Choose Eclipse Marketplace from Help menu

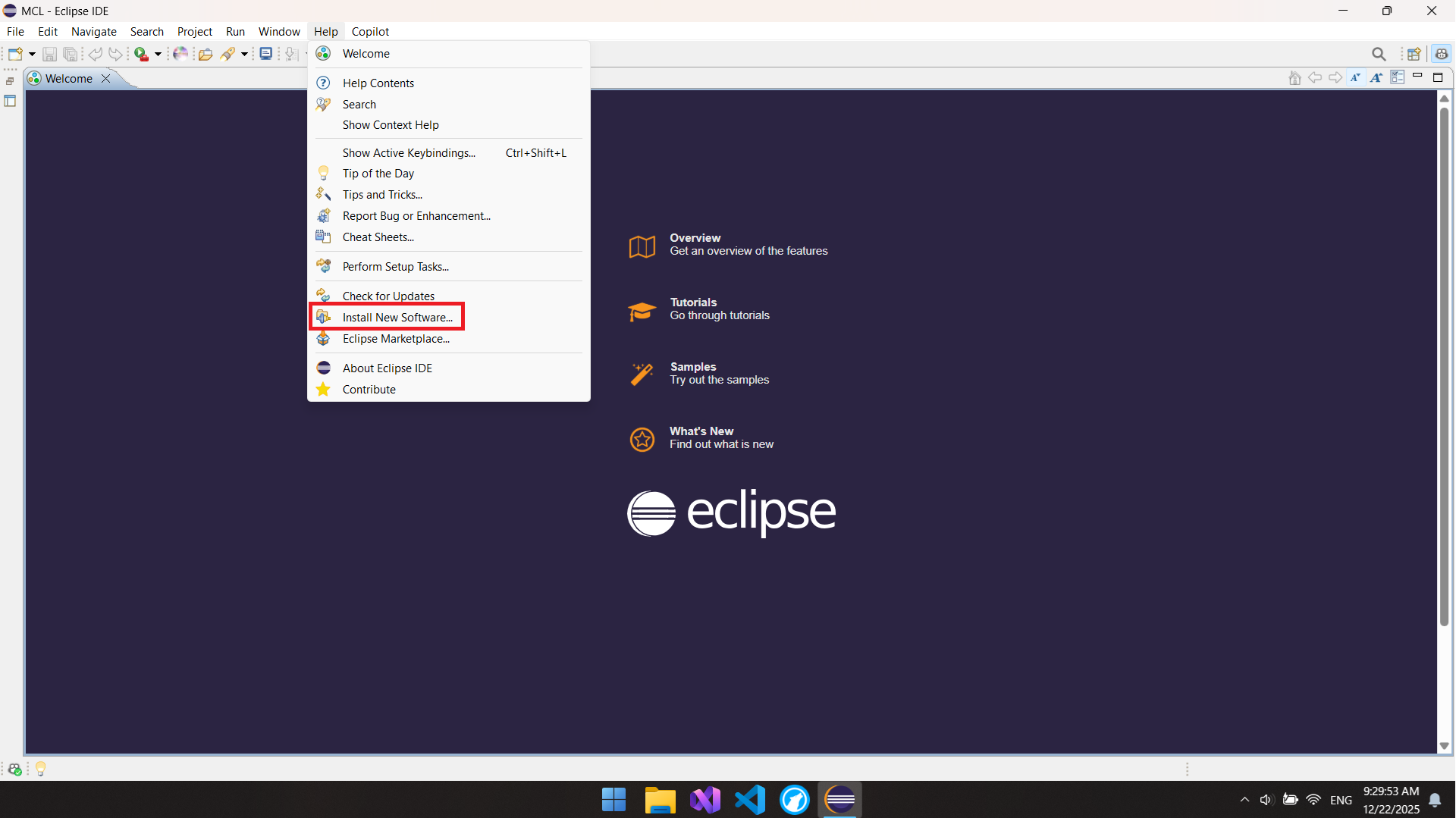point(395,338)
